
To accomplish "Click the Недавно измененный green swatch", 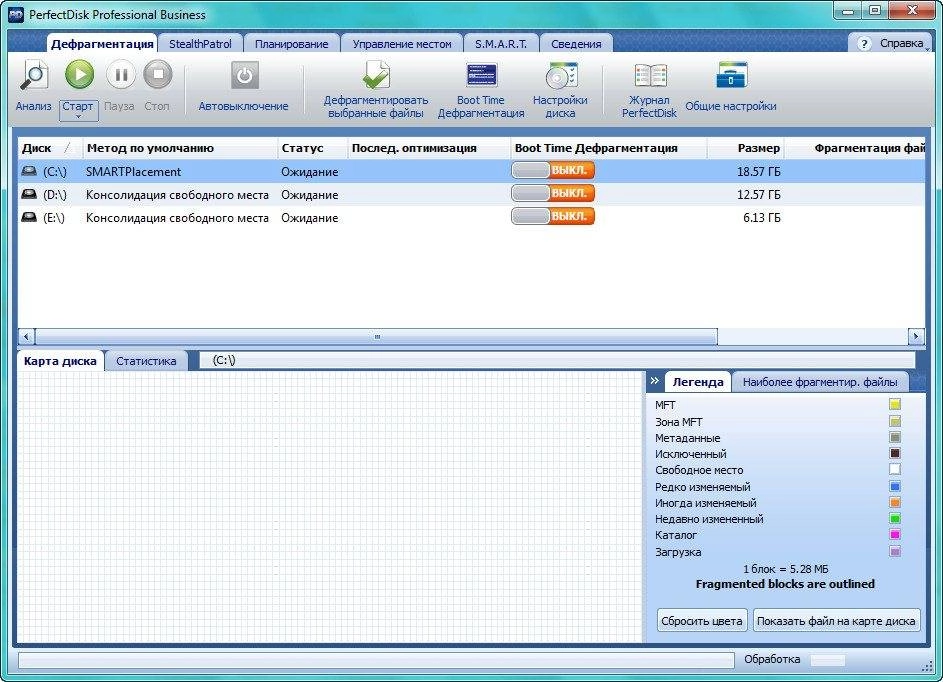I will [x=895, y=518].
